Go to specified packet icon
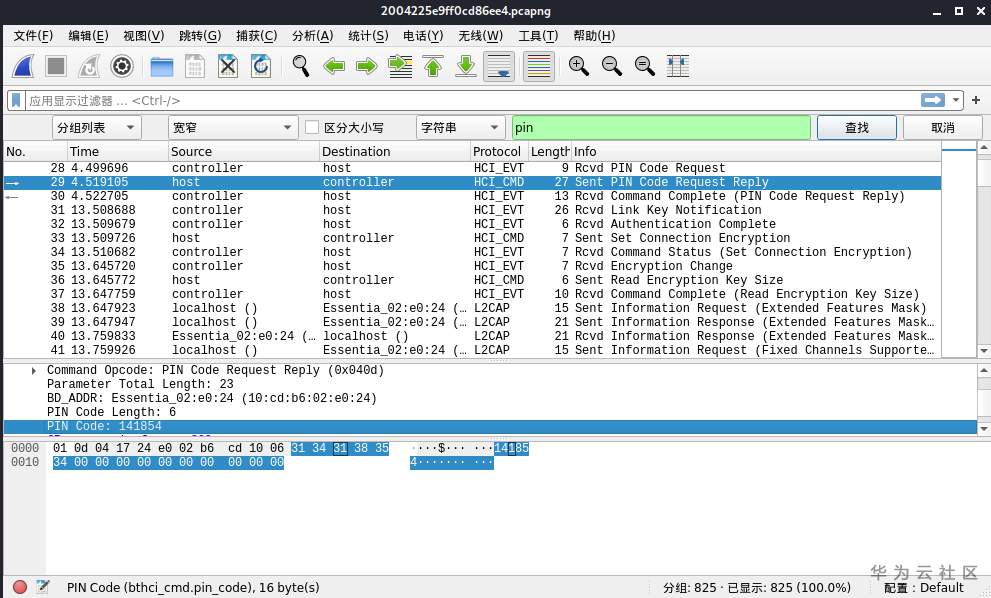Image resolution: width=991 pixels, height=598 pixels. point(400,66)
